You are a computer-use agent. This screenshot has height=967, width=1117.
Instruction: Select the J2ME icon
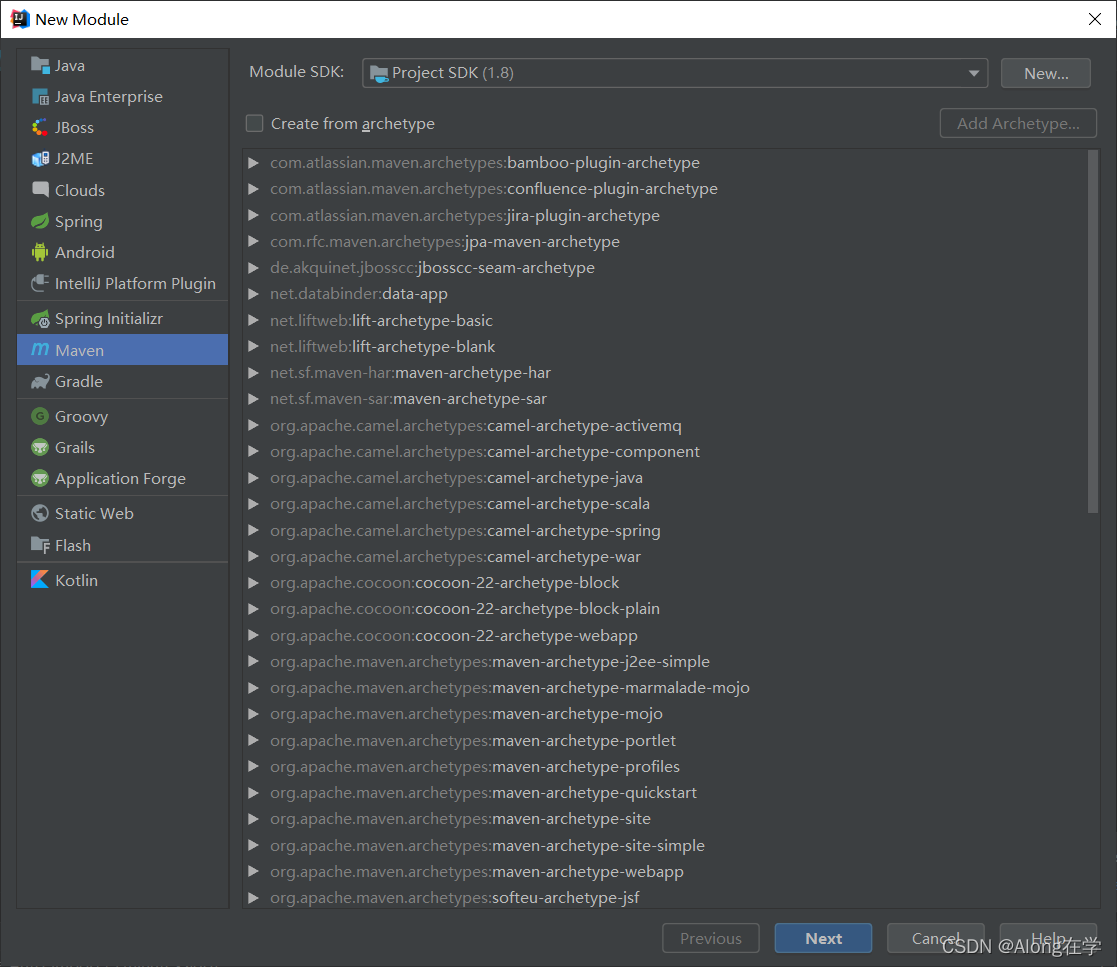point(40,158)
